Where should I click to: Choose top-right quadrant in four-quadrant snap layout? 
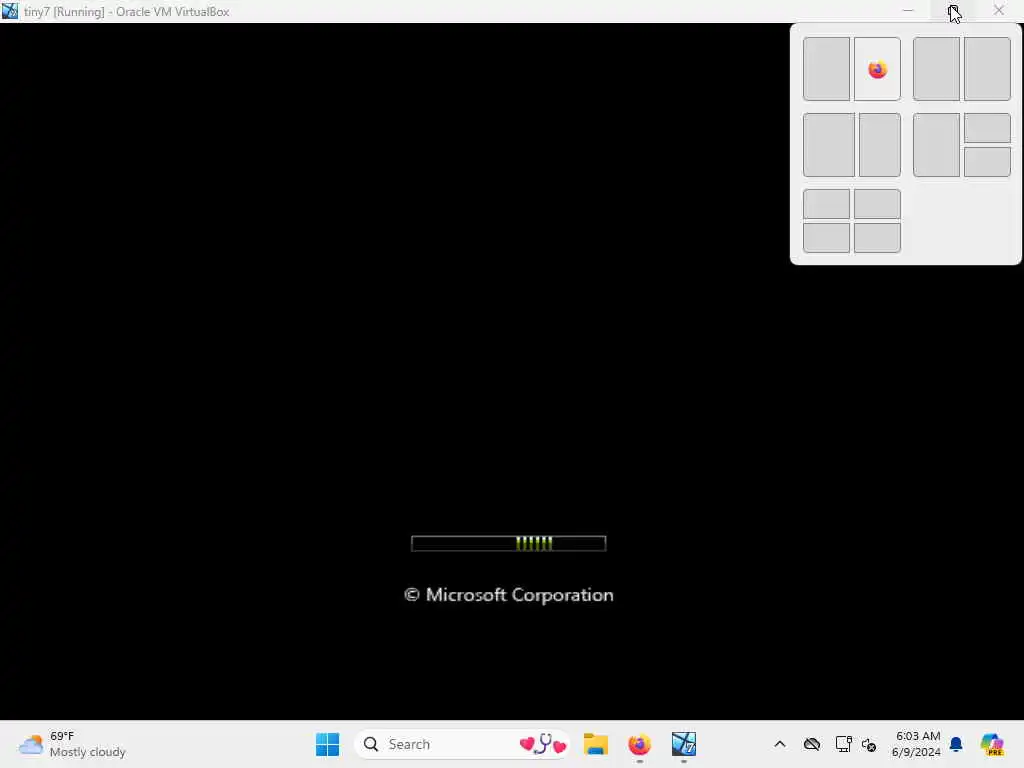coord(877,204)
